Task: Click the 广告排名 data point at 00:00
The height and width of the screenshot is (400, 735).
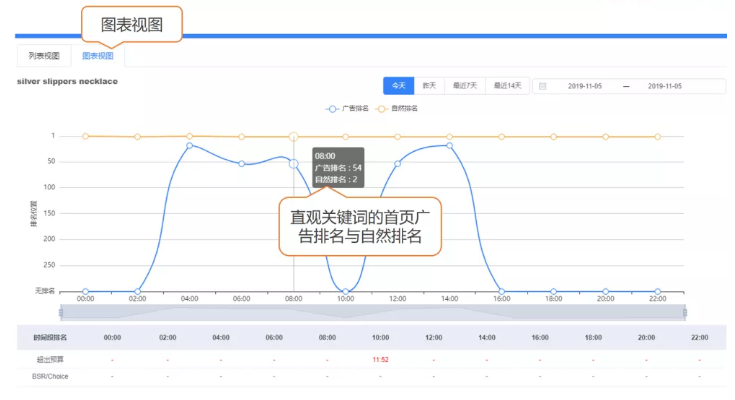Action: [85, 291]
